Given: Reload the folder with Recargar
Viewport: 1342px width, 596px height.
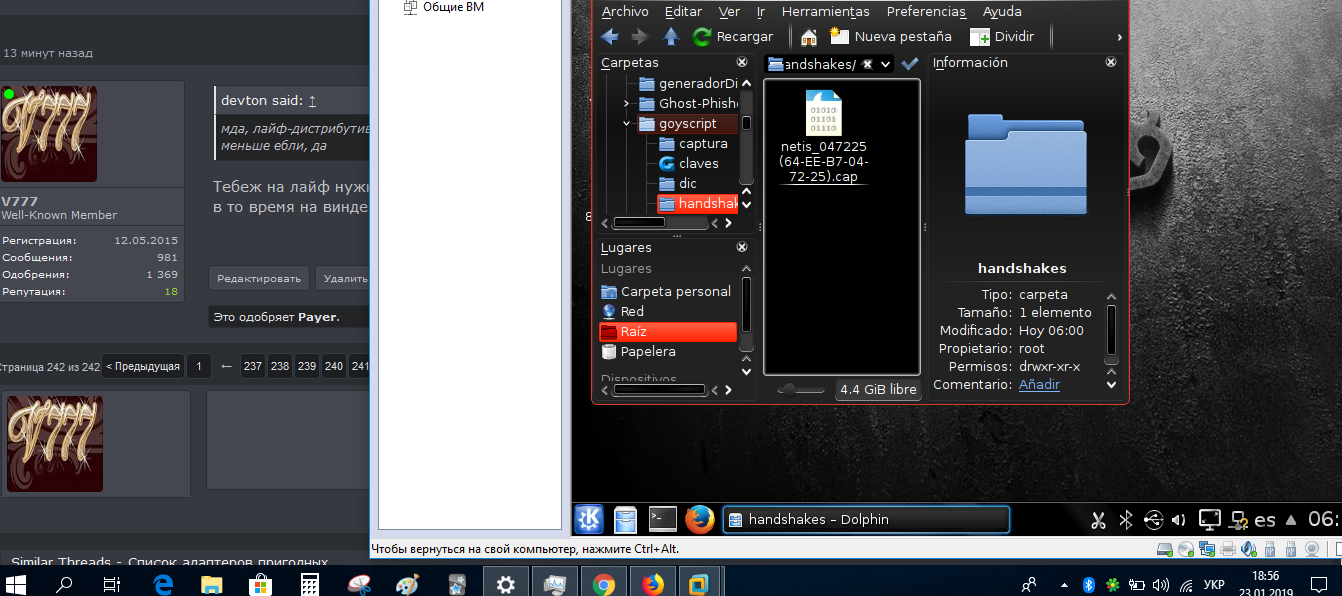Looking at the screenshot, I should tap(734, 37).
